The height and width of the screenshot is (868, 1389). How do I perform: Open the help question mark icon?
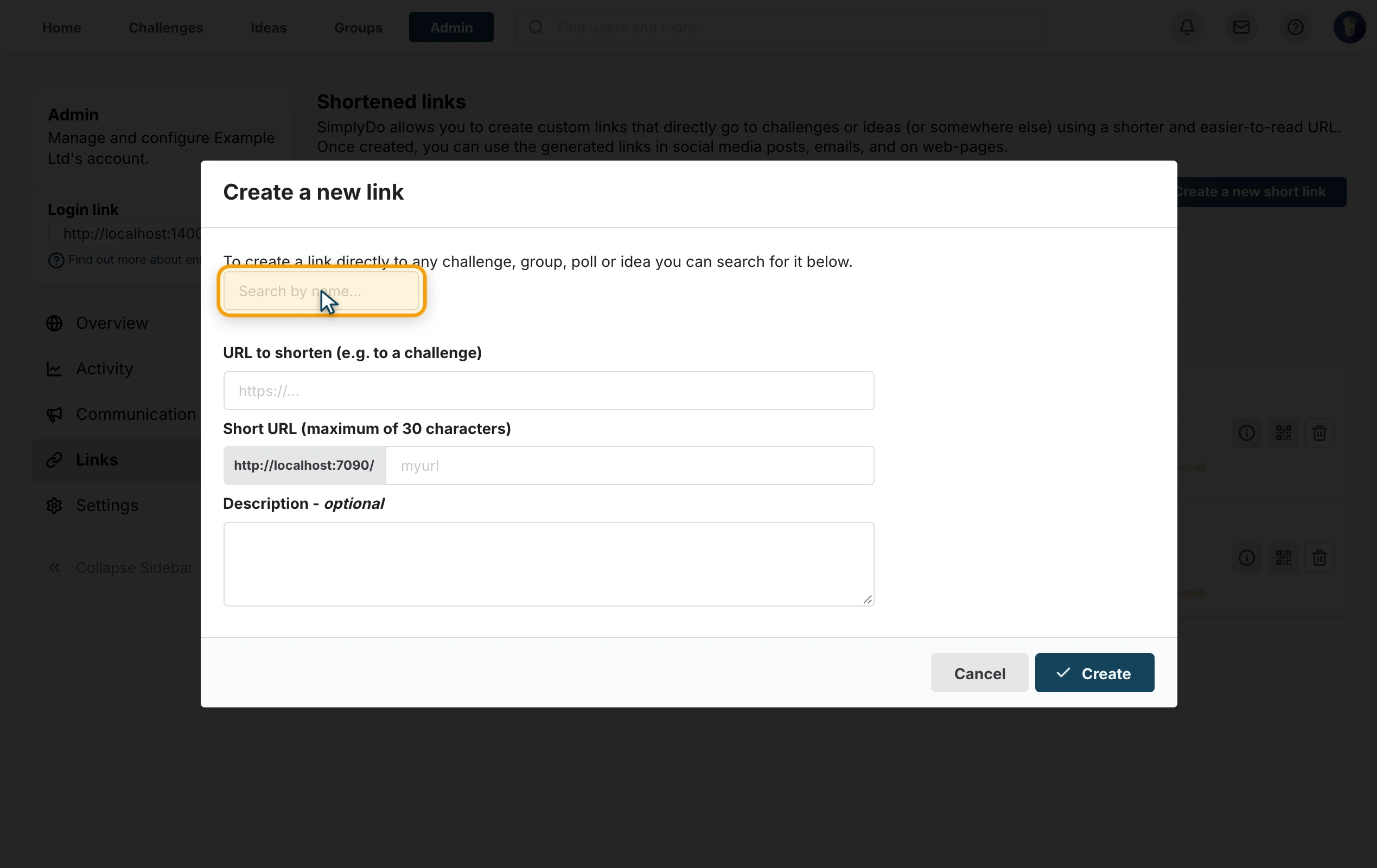[x=1295, y=27]
